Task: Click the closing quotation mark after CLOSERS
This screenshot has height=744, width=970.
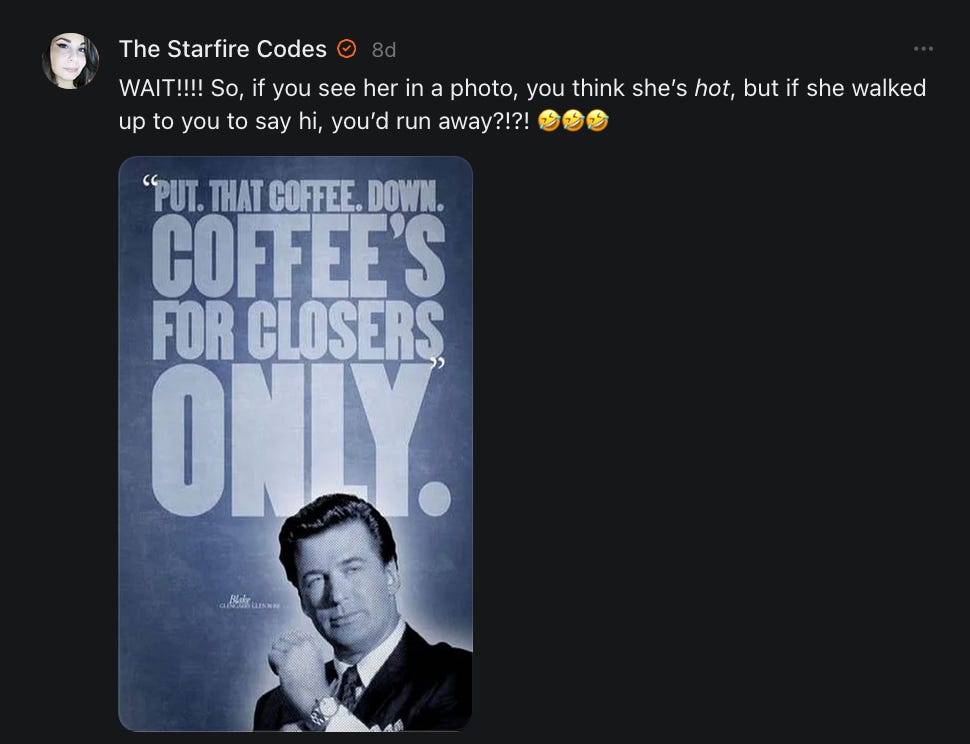Action: click(x=437, y=362)
